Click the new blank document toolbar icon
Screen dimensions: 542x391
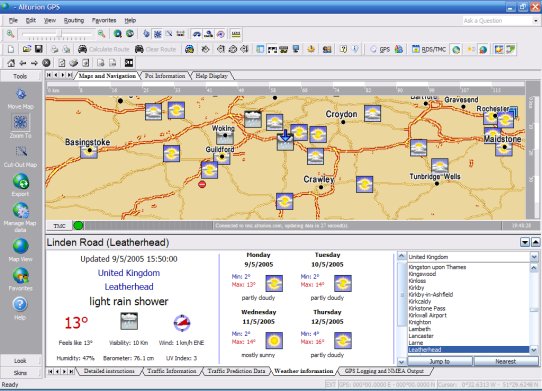tap(11, 49)
